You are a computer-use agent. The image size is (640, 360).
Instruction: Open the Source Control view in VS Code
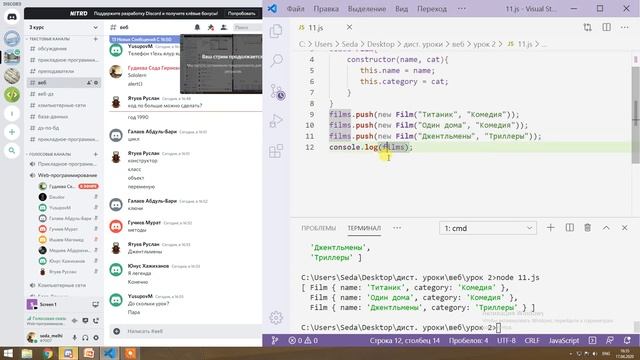(x=277, y=91)
